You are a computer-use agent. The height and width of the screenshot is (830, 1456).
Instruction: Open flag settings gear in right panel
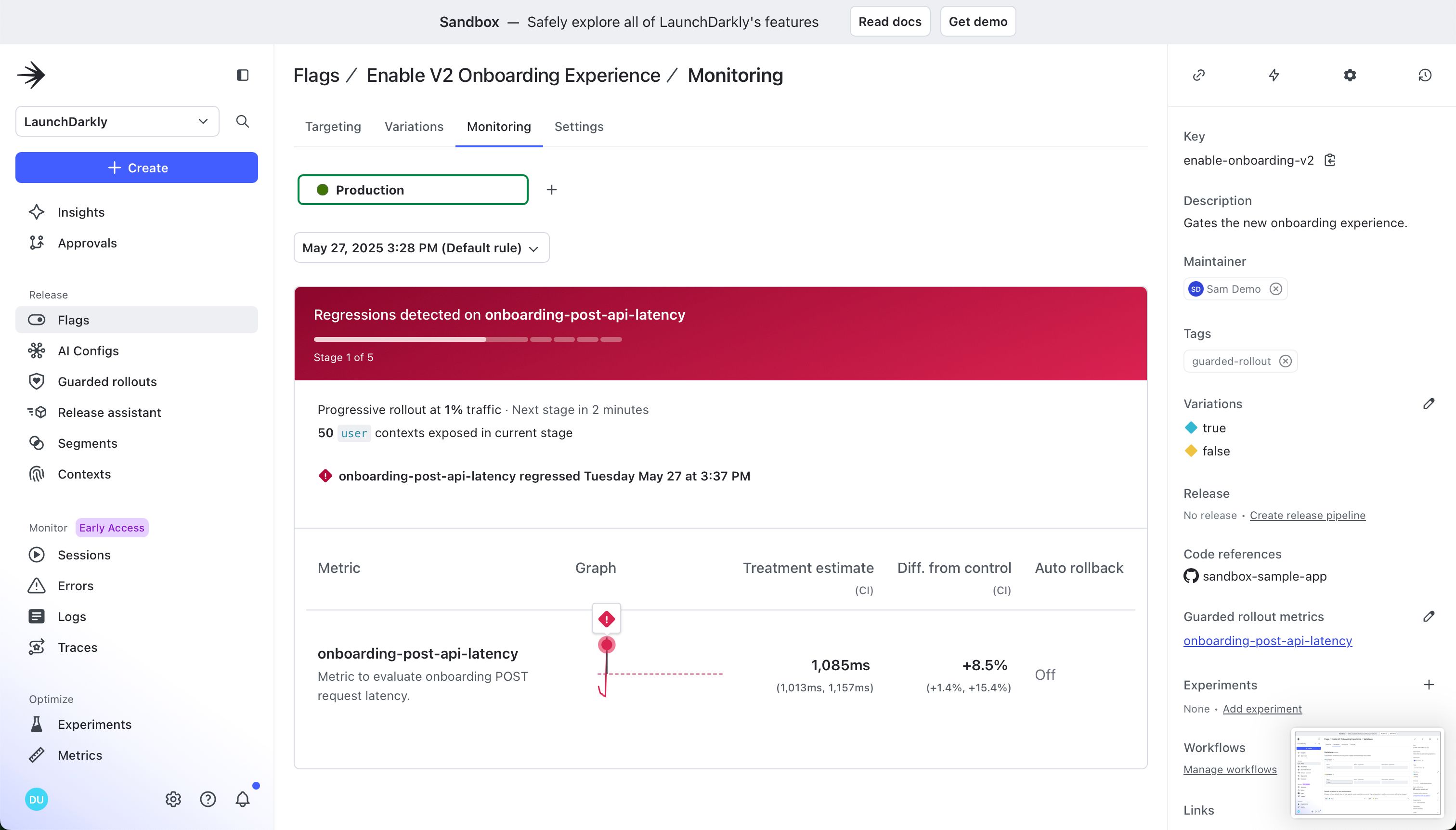1350,75
